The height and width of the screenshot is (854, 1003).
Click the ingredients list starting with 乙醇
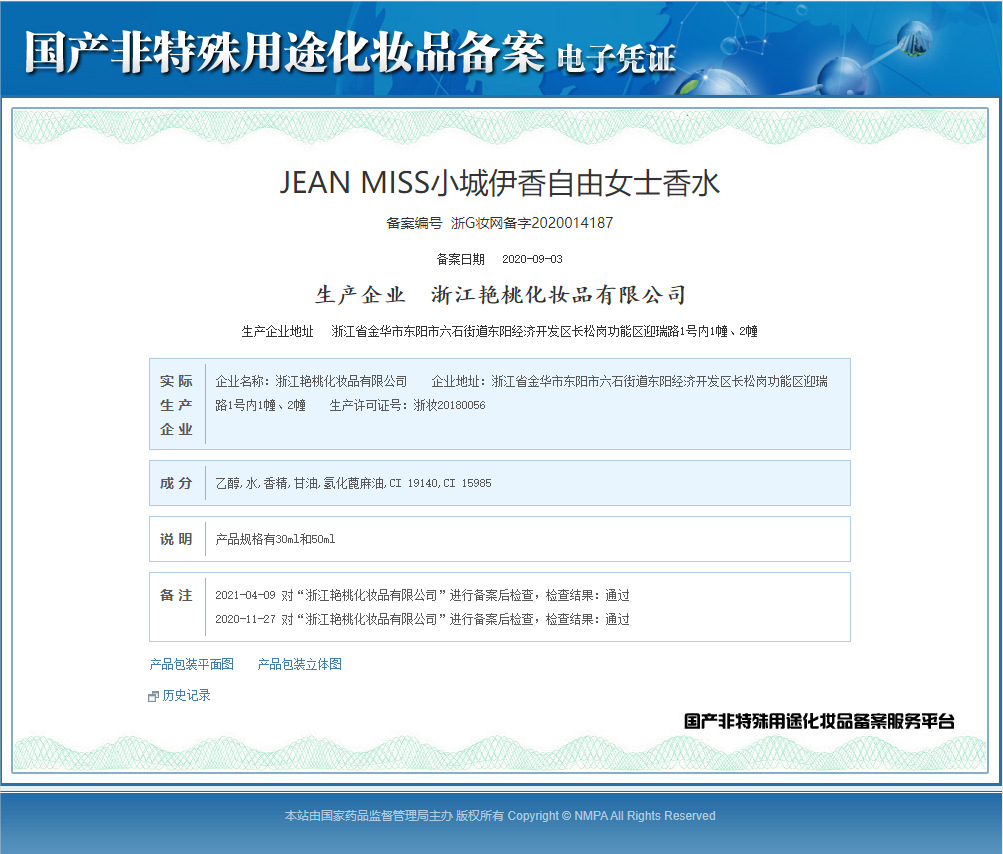[x=353, y=483]
